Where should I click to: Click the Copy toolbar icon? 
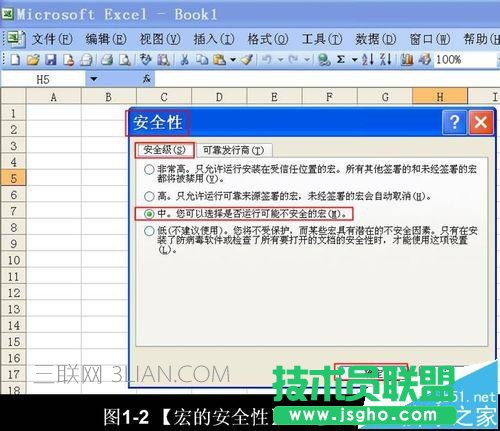202,60
